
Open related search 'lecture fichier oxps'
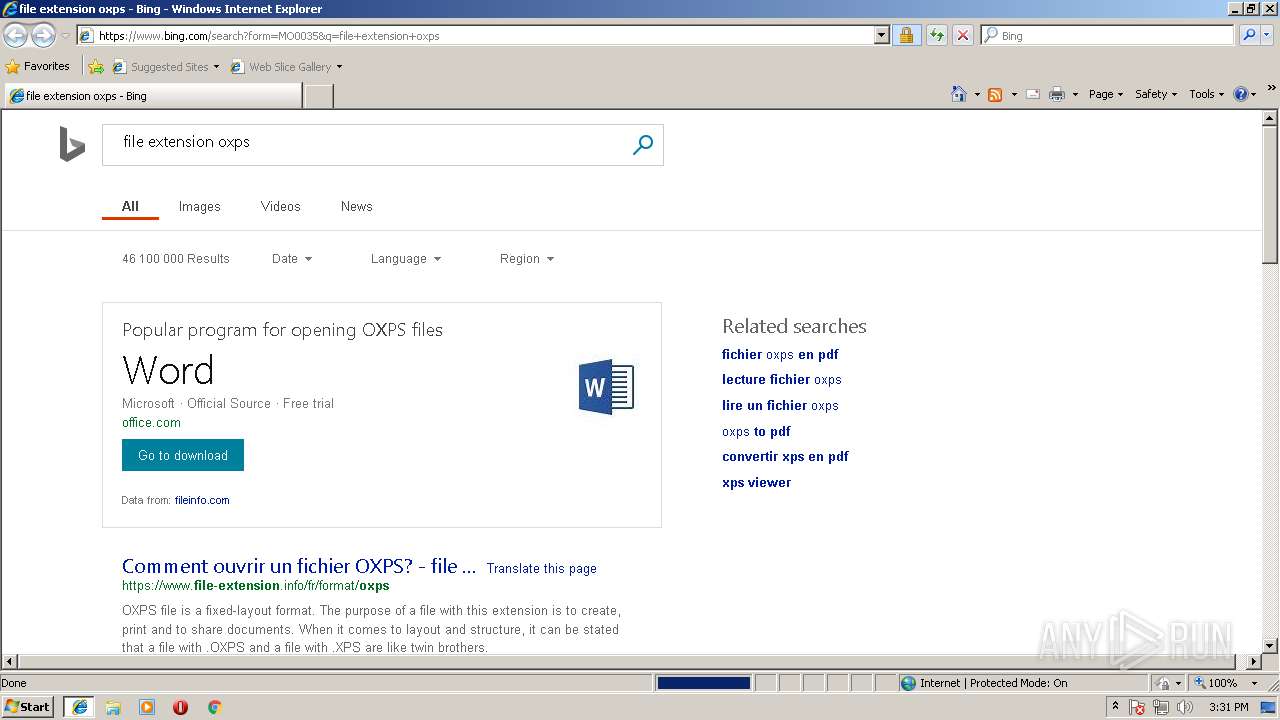coord(782,379)
